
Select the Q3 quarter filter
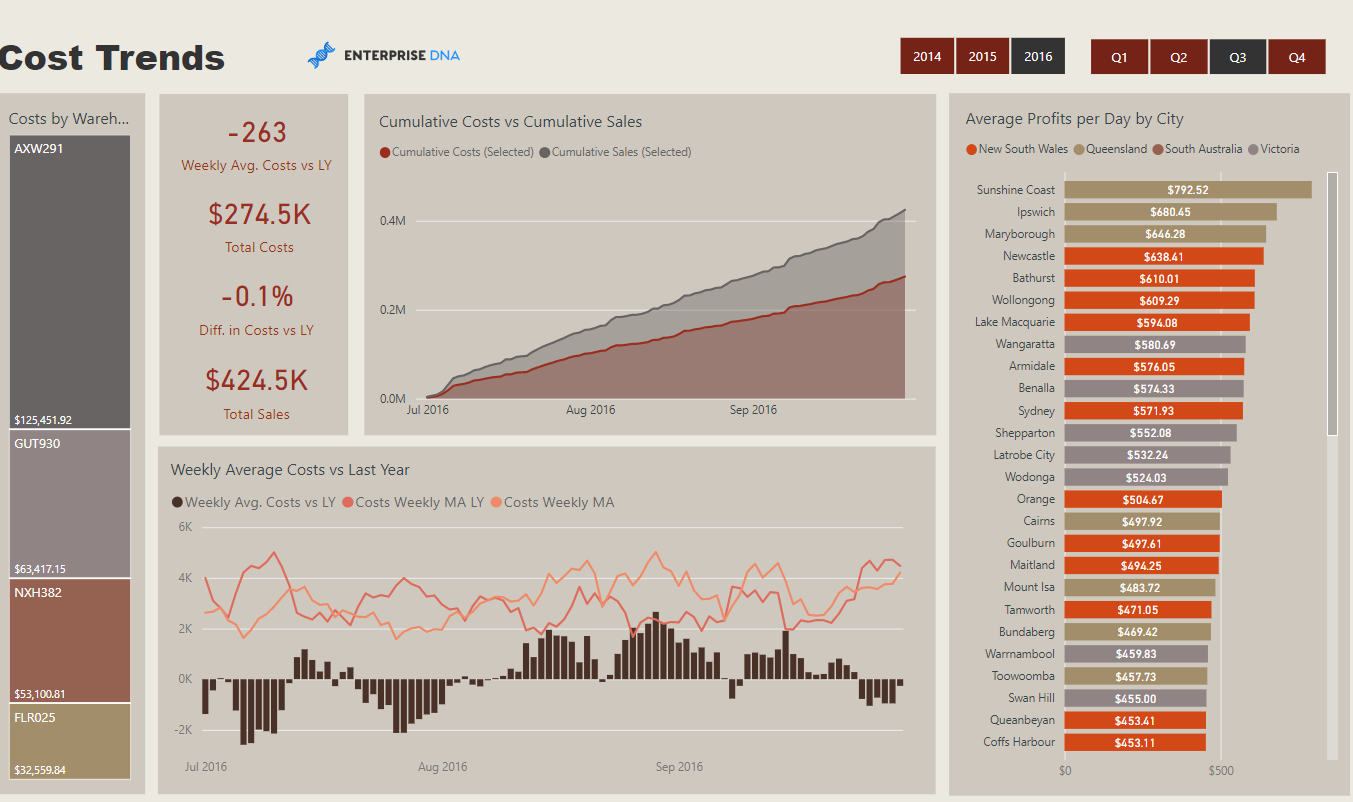coord(1237,58)
